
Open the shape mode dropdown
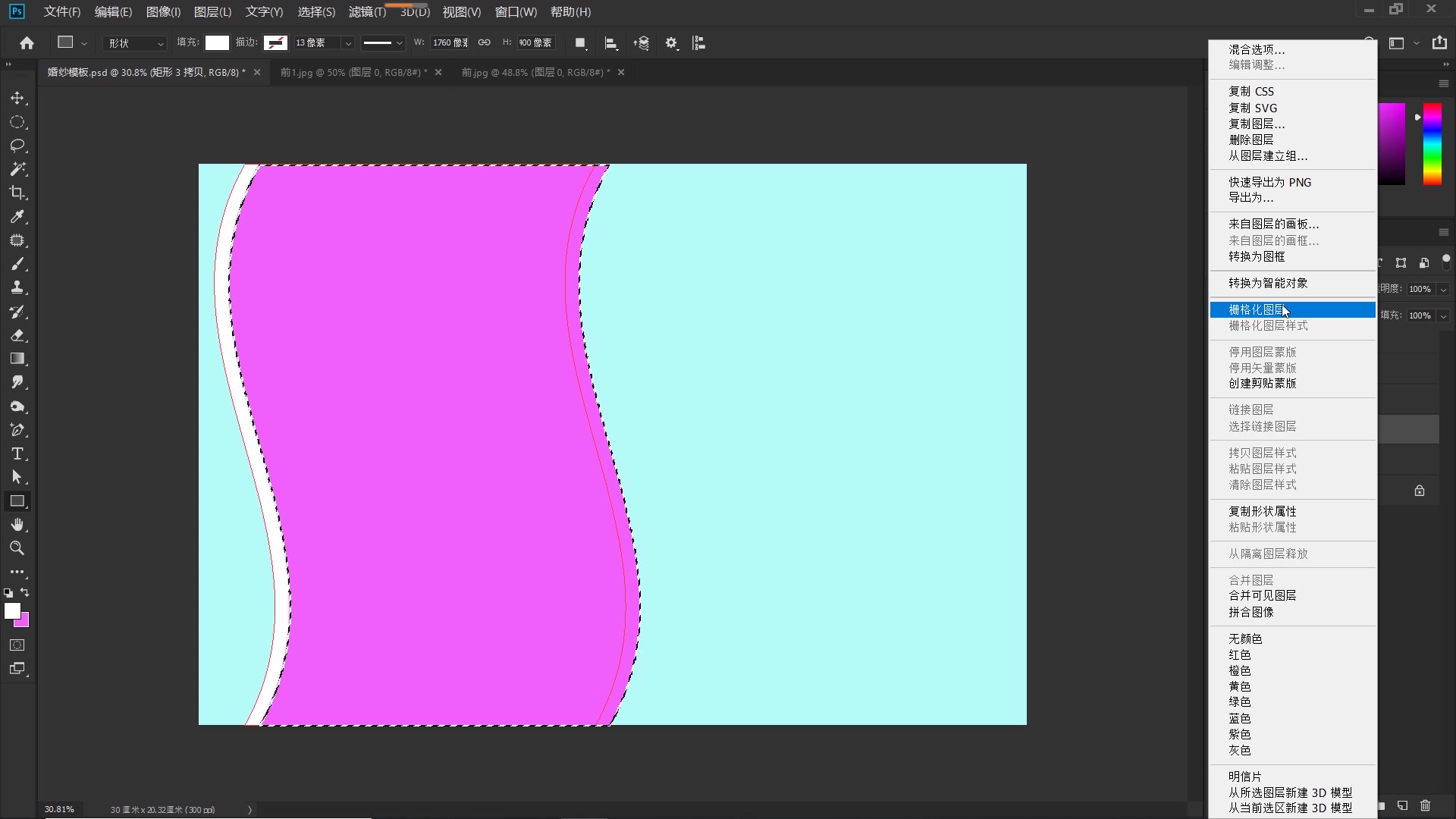[134, 43]
